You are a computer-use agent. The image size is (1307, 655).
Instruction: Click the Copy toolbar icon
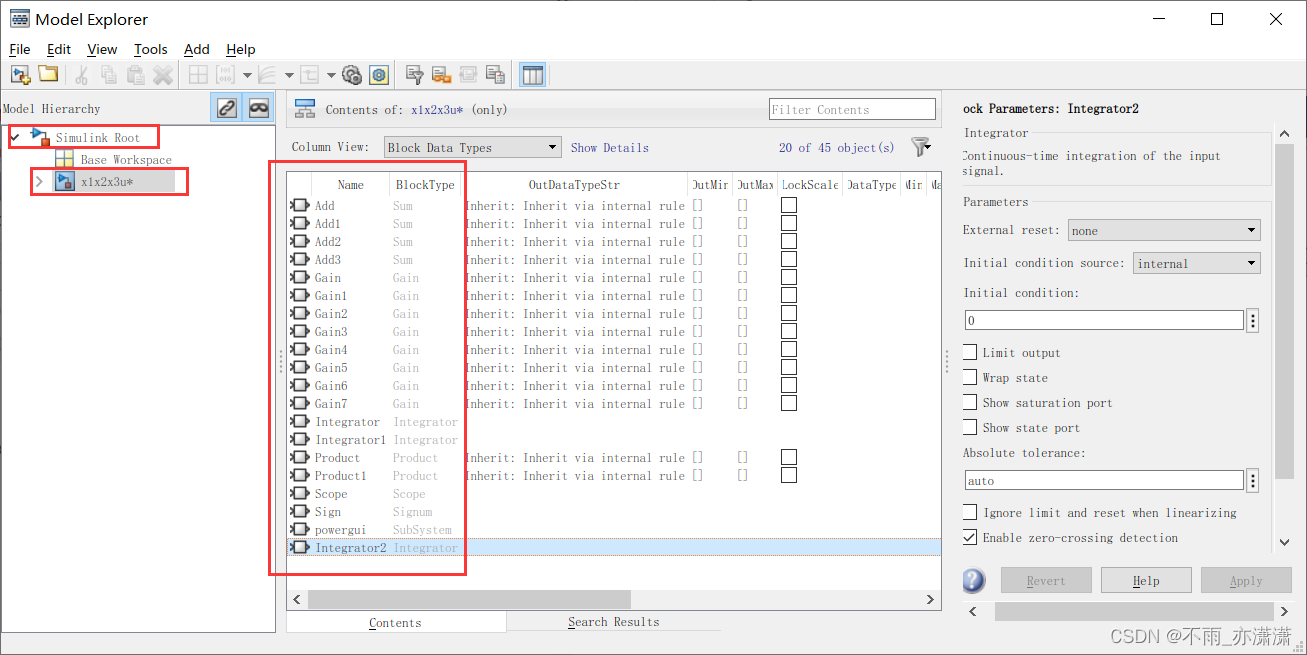click(109, 75)
